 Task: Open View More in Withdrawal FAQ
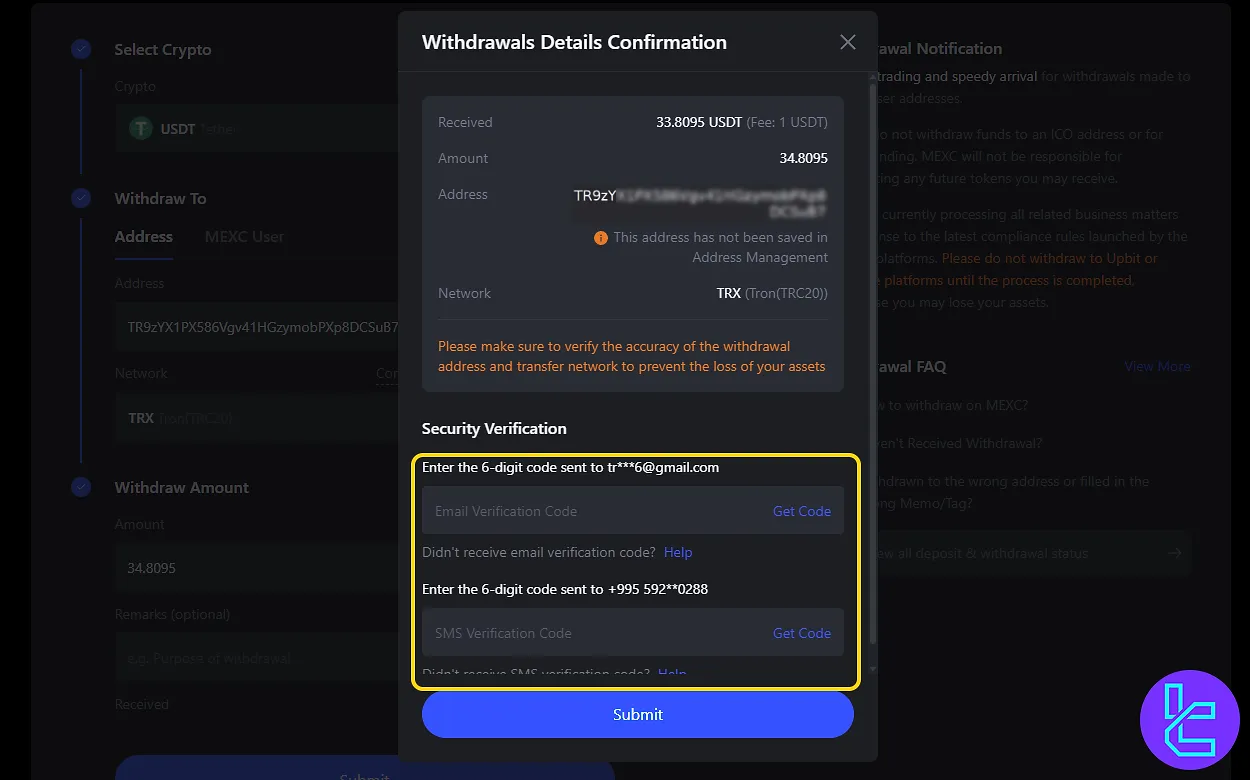pyautogui.click(x=1157, y=366)
